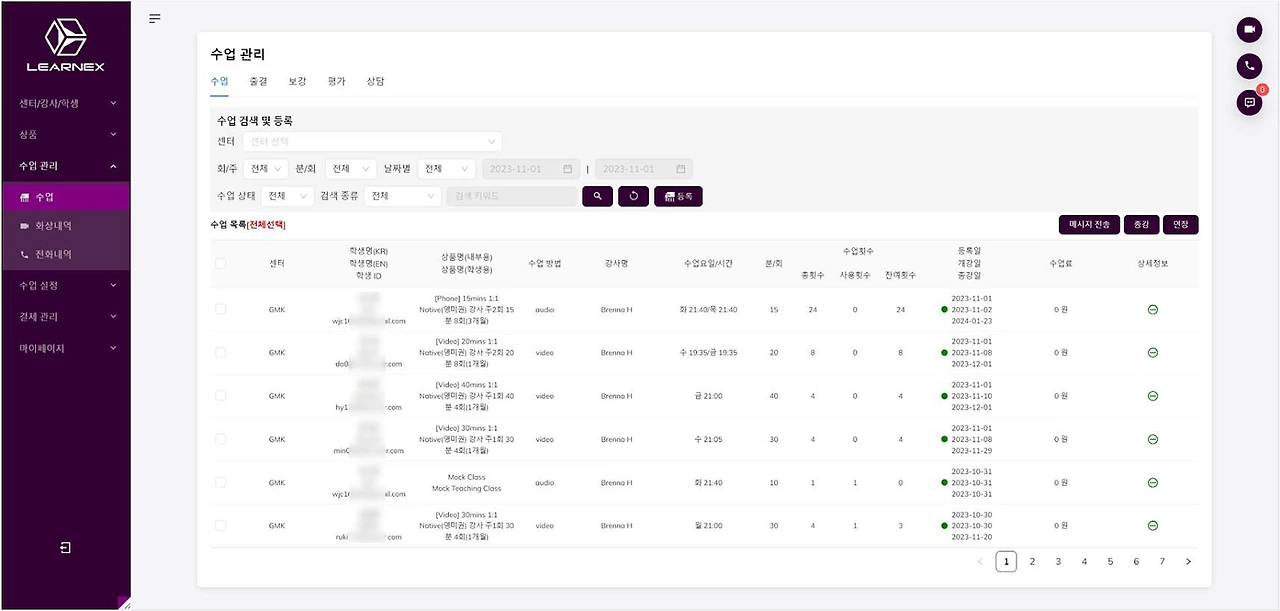Focus the 검색 키워드 input field
Screen dimensions: 1280x611
click(512, 196)
